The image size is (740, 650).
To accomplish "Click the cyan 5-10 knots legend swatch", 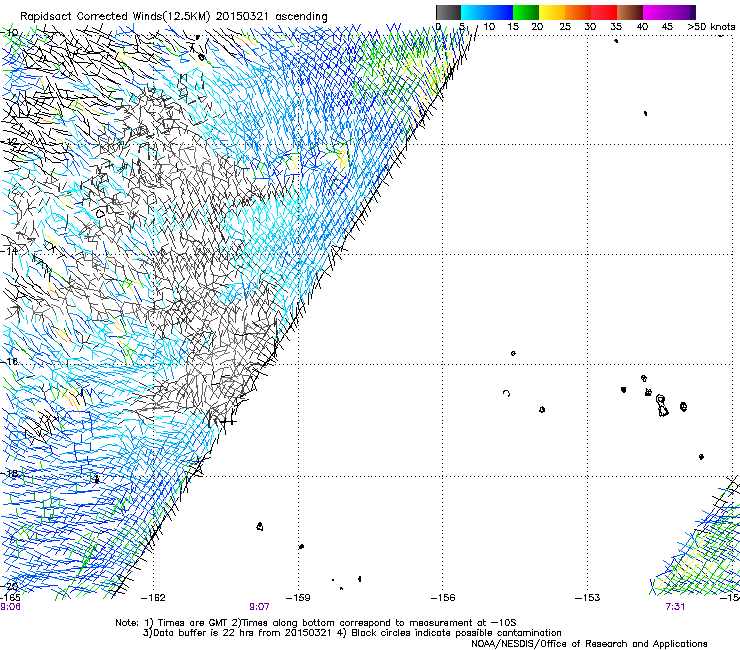I will coord(474,12).
